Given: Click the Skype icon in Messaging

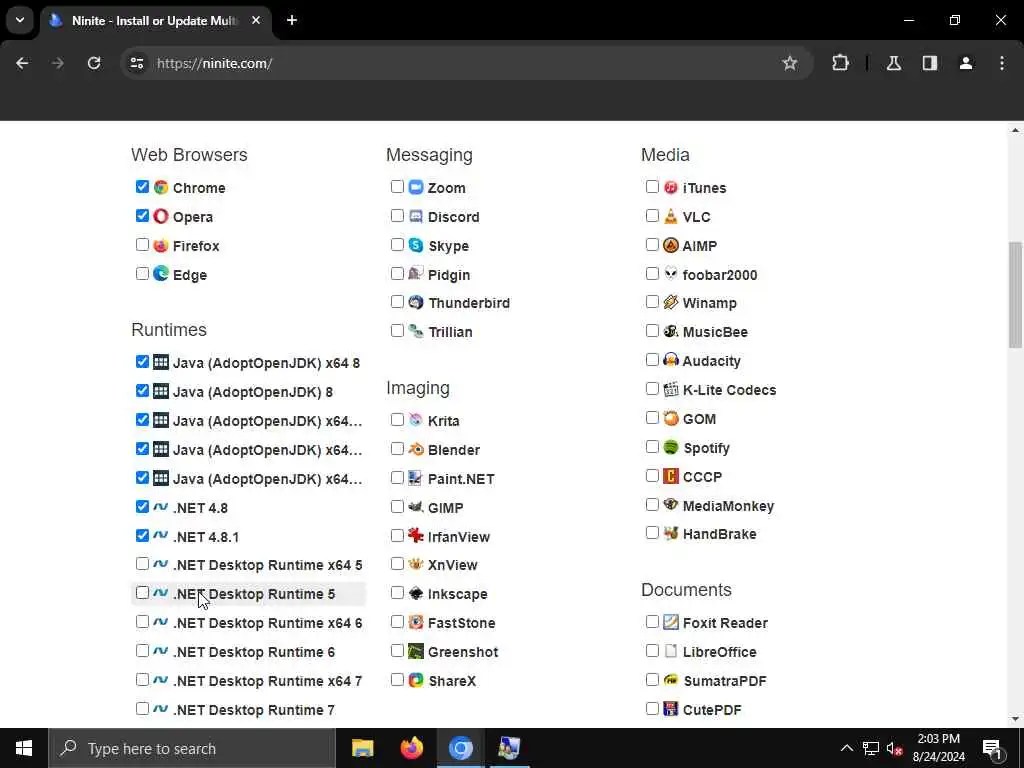Looking at the screenshot, I should 416,245.
